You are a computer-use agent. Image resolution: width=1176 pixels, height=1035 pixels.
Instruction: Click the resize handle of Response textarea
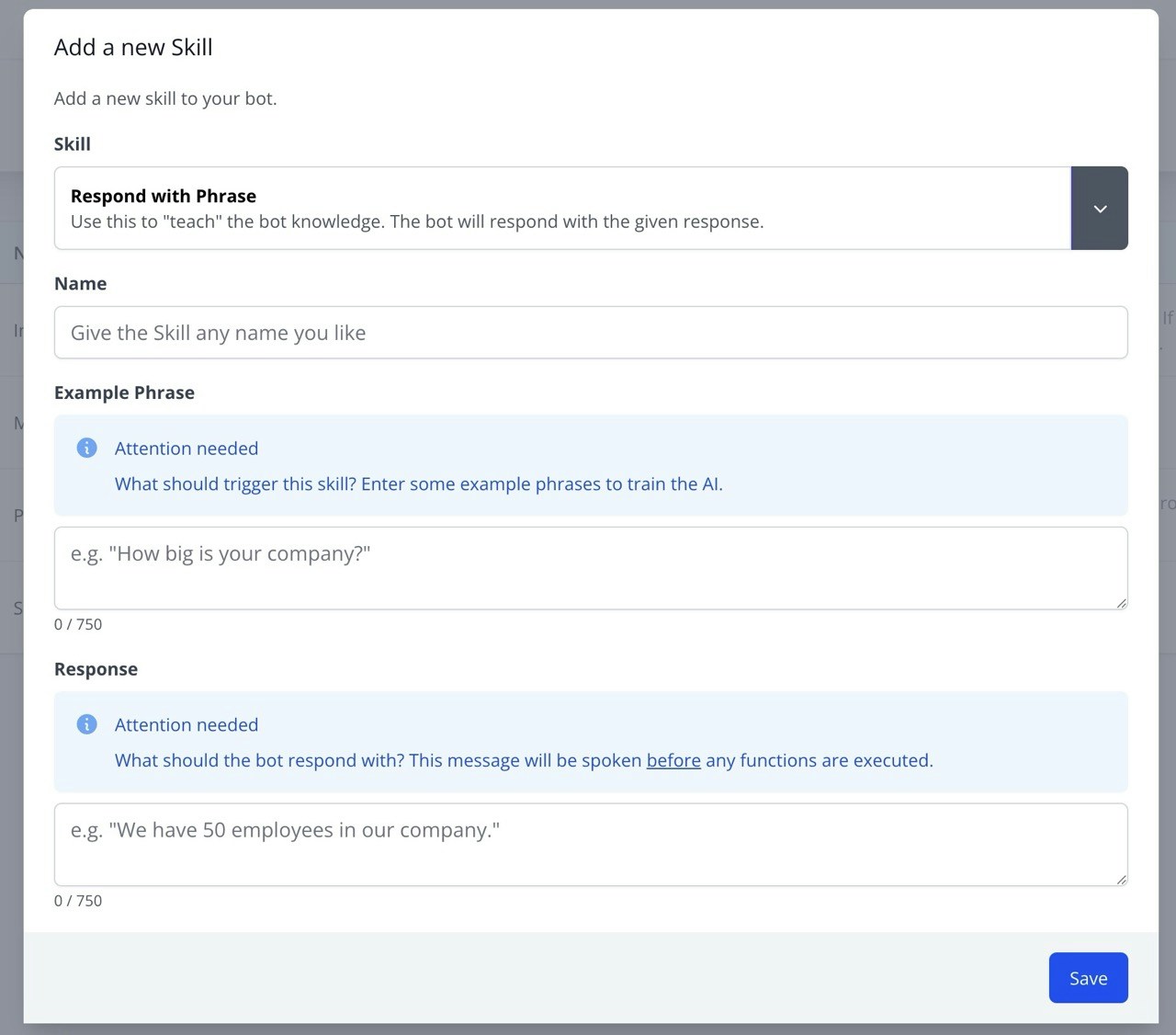coord(1121,880)
